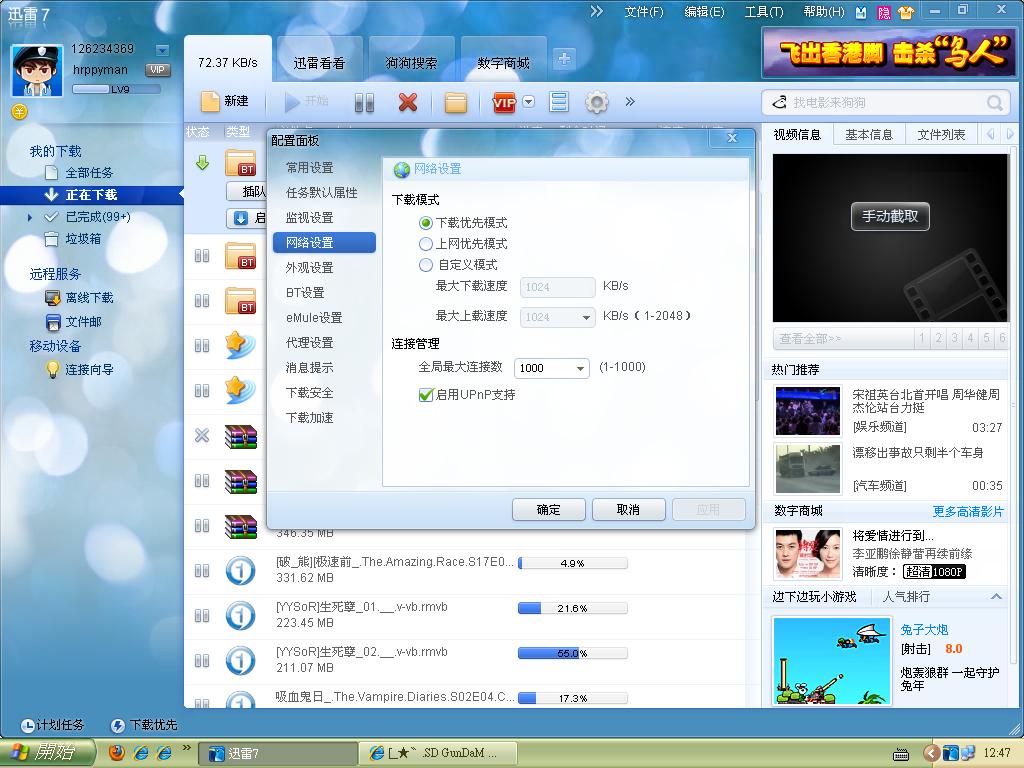Click the pink 隐 icon in title bar
The height and width of the screenshot is (768, 1024).
(x=884, y=12)
